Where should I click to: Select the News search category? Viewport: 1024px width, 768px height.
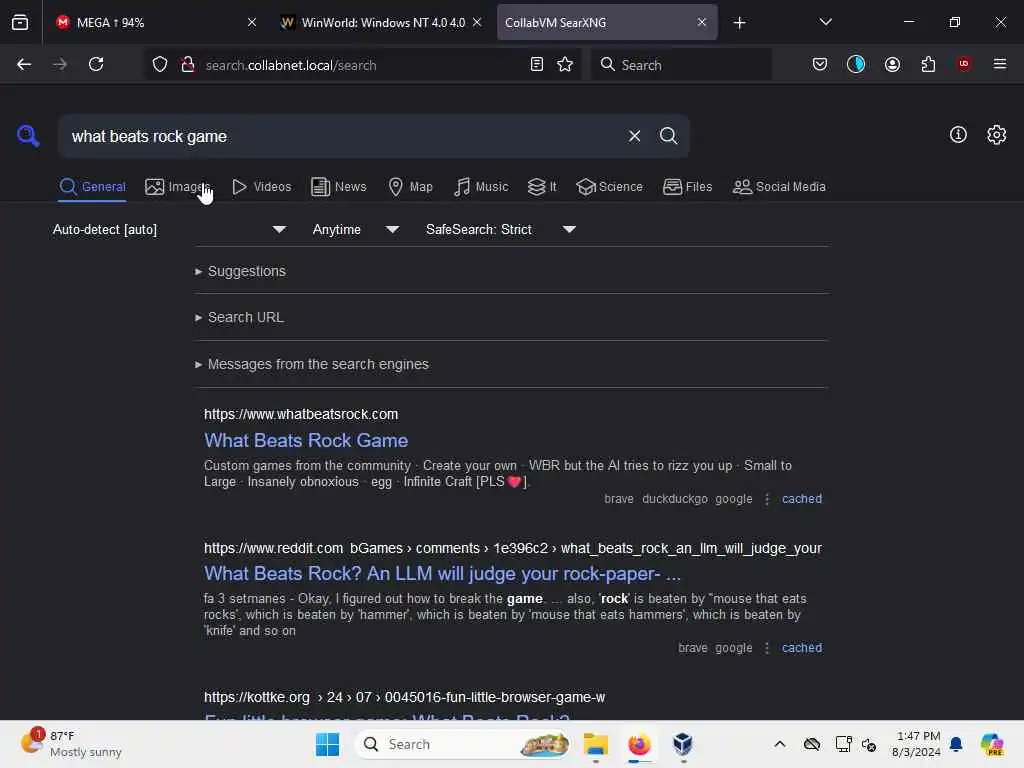tap(338, 187)
